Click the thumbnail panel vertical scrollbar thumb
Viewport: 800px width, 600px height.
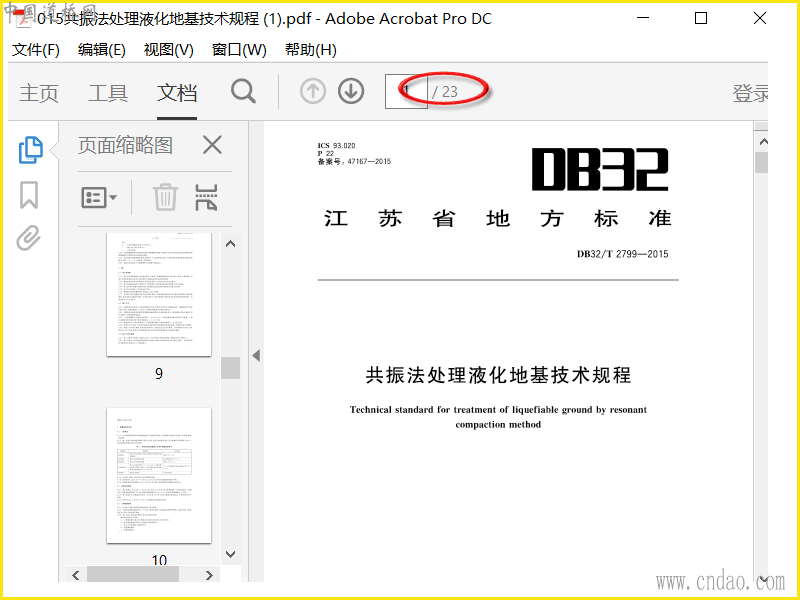(x=231, y=368)
